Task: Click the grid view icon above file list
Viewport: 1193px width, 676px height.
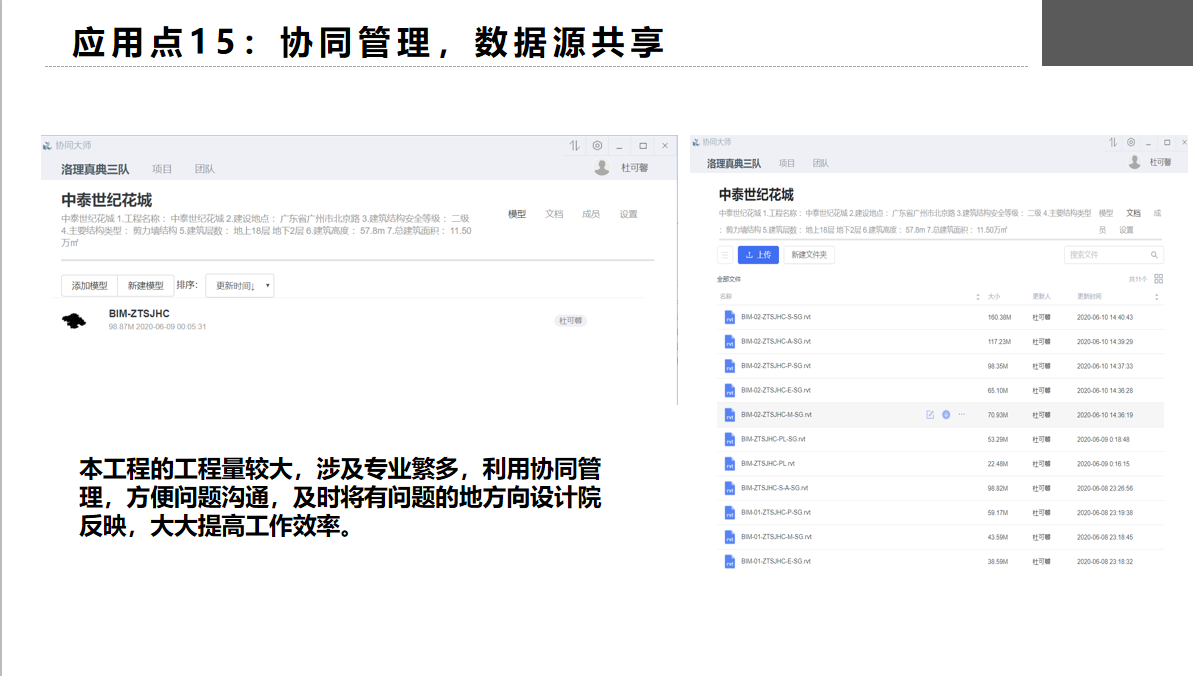Action: [x=1158, y=279]
